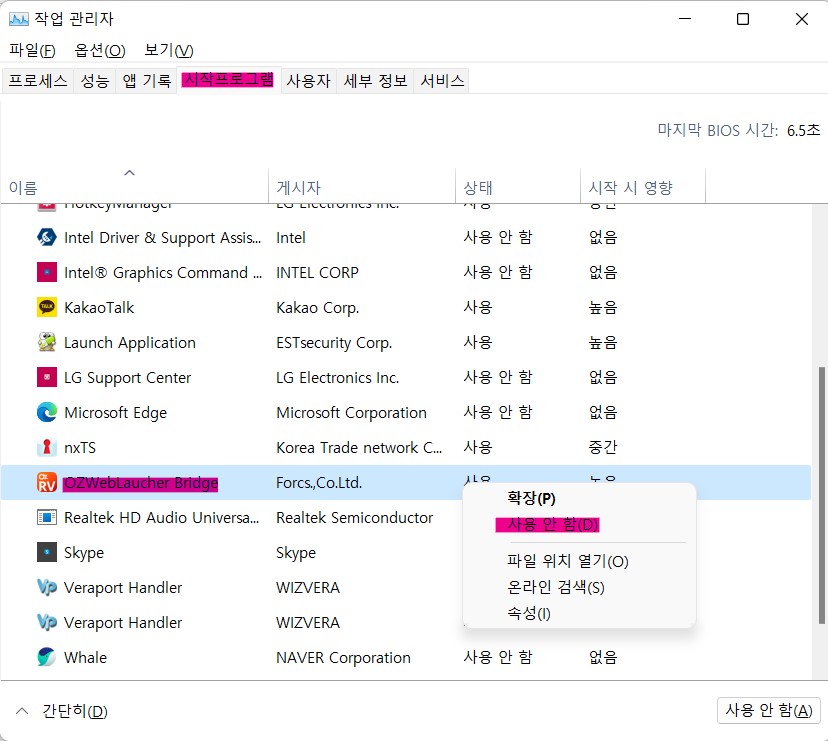This screenshot has width=828, height=741.
Task: Switch to the 사용자 tab
Action: pyautogui.click(x=308, y=81)
